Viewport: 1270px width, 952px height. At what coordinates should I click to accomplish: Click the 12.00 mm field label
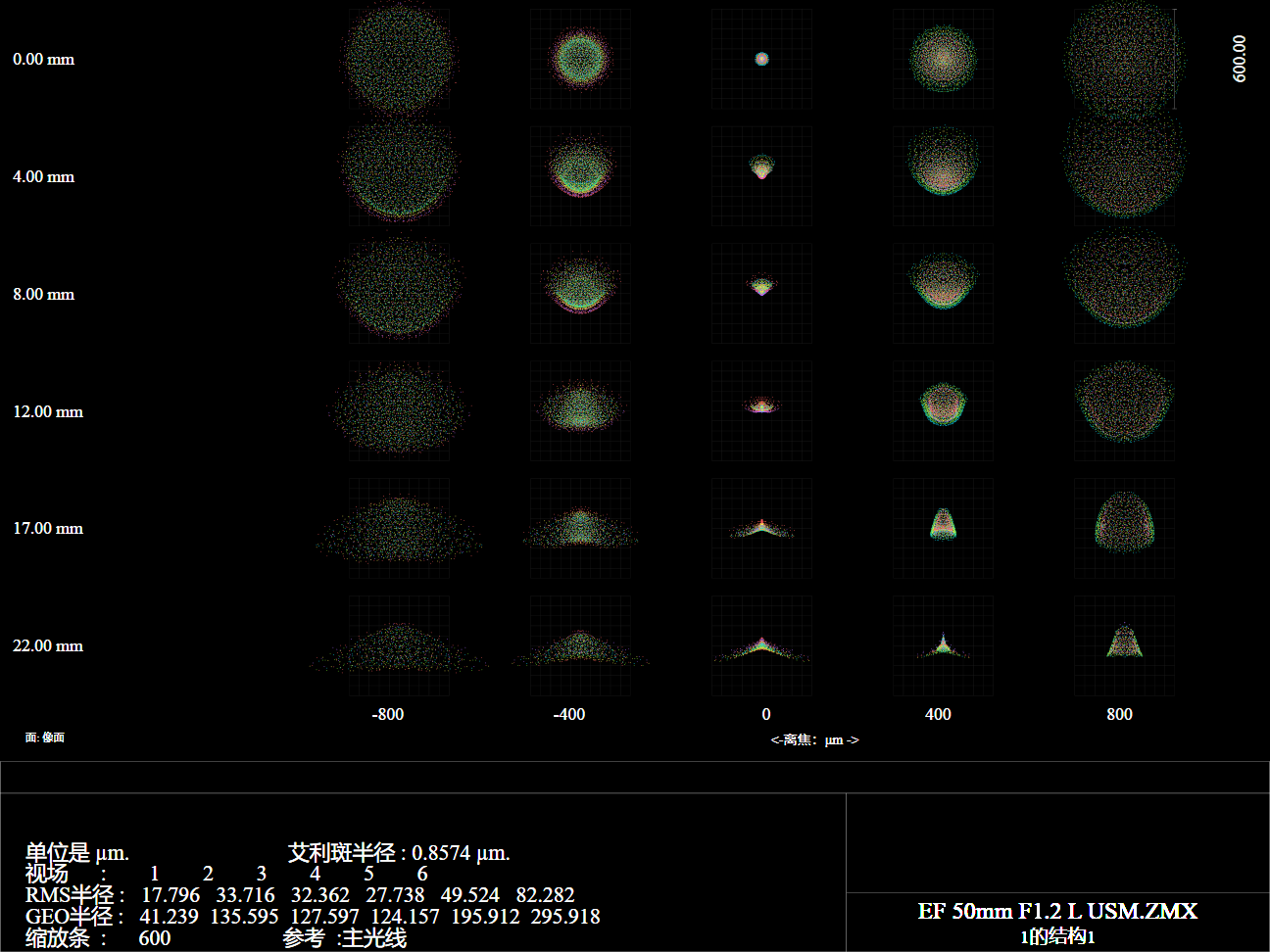pos(48,411)
